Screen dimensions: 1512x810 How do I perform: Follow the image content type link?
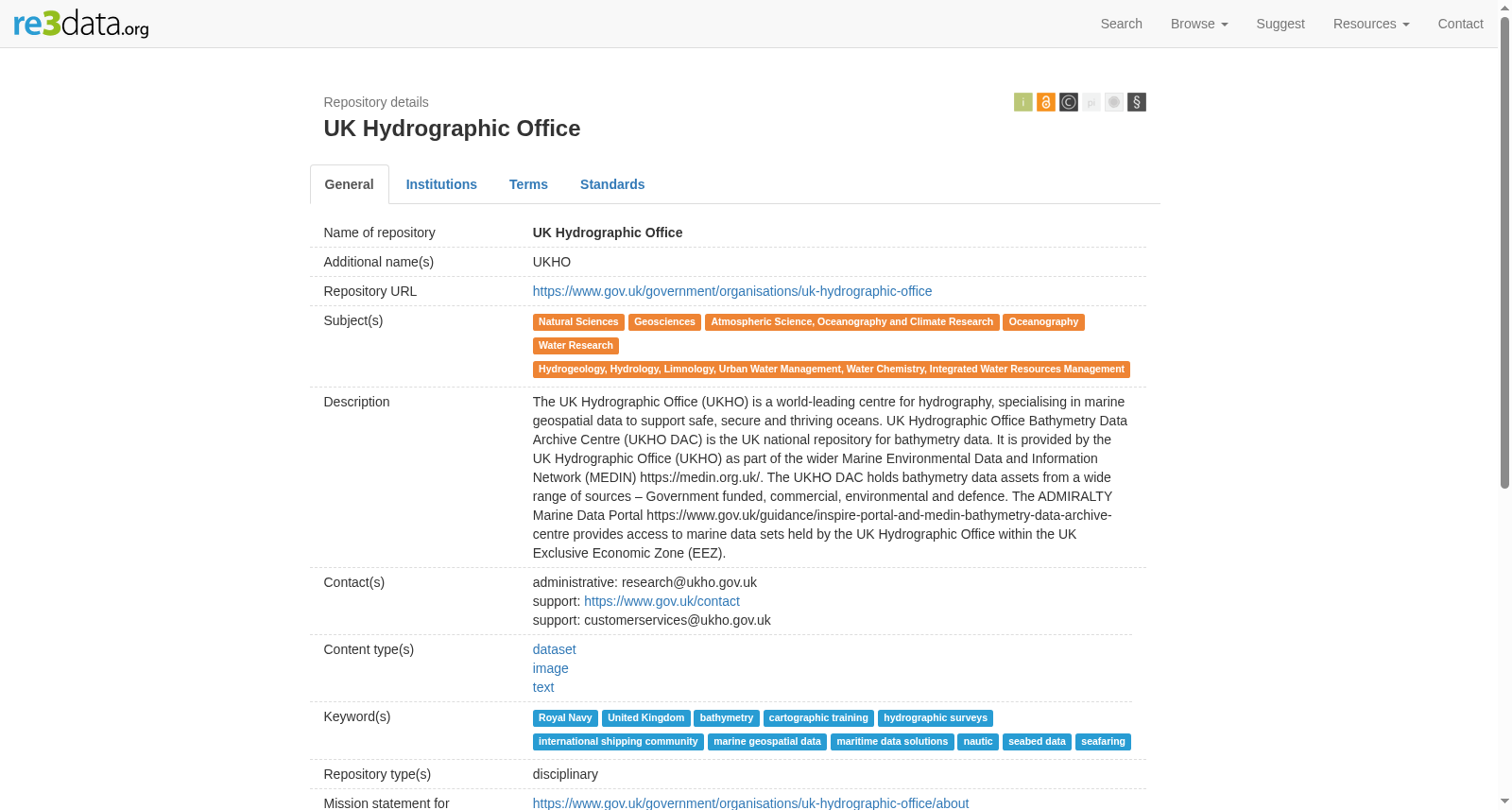coord(550,668)
